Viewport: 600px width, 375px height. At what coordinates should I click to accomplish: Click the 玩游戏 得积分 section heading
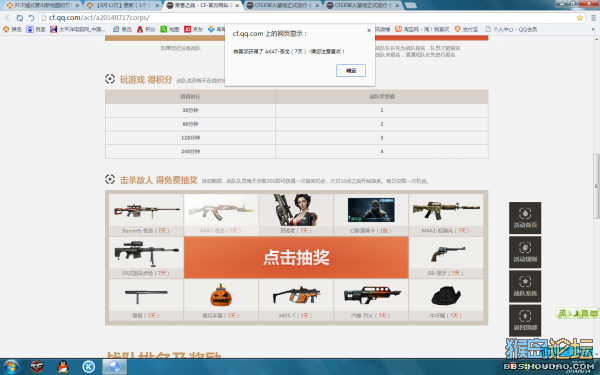[146, 80]
